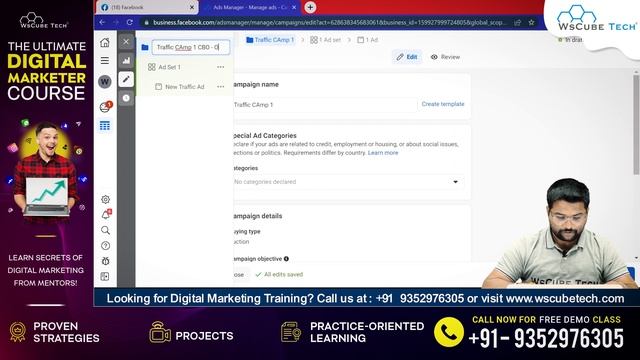Reload the browser page
This screenshot has height=360, width=640.
[129, 22]
